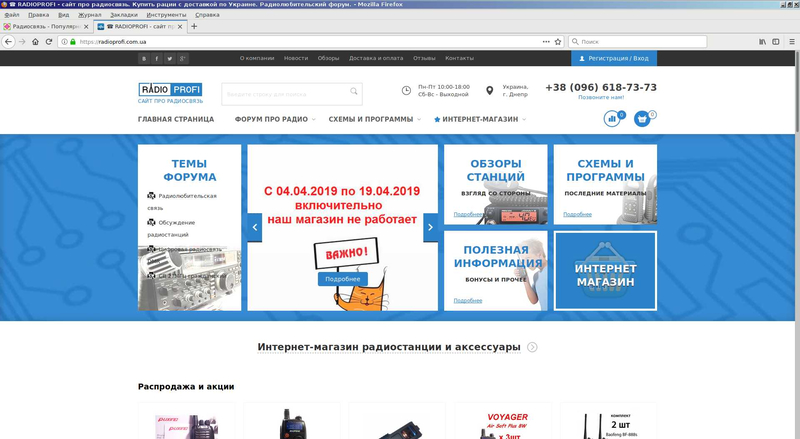Image resolution: width=800 pixels, height=439 pixels.
Task: Open the Facebook social icon
Action: click(157, 59)
